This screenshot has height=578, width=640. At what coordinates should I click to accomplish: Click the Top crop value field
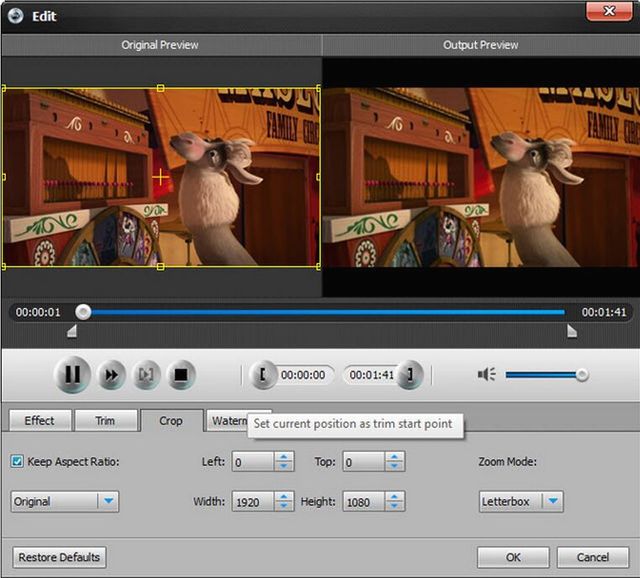[364, 462]
